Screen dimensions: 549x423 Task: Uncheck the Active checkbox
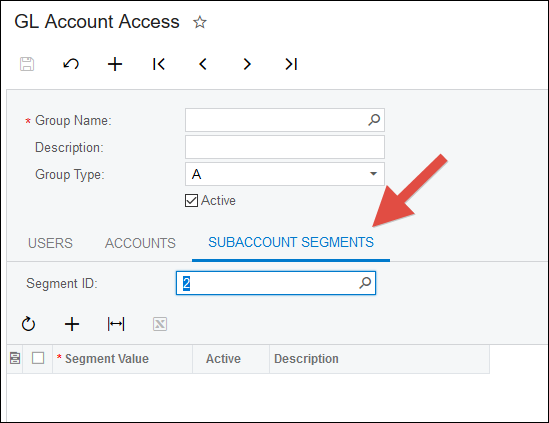click(x=191, y=201)
